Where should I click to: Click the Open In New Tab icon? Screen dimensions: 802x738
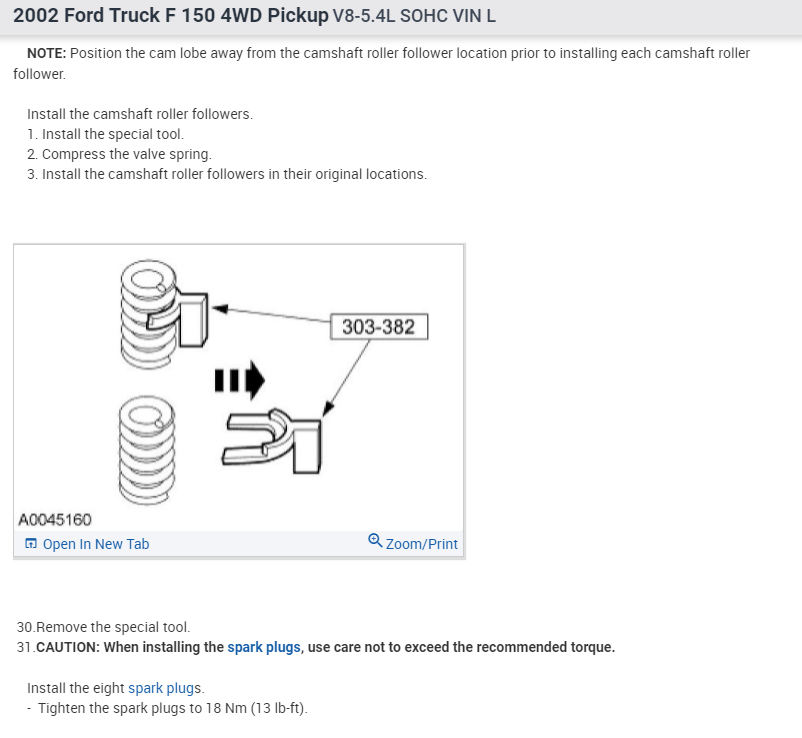[x=31, y=544]
